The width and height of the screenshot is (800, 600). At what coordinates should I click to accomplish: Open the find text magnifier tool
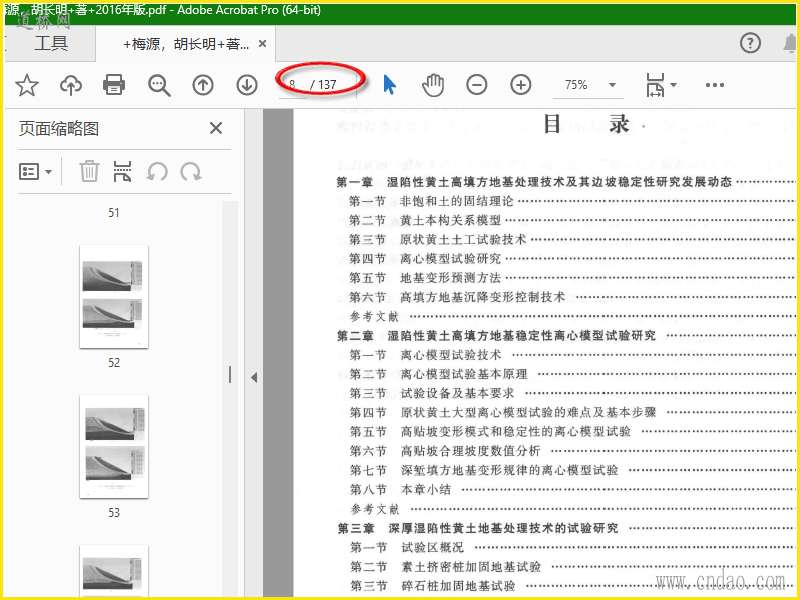pyautogui.click(x=159, y=85)
